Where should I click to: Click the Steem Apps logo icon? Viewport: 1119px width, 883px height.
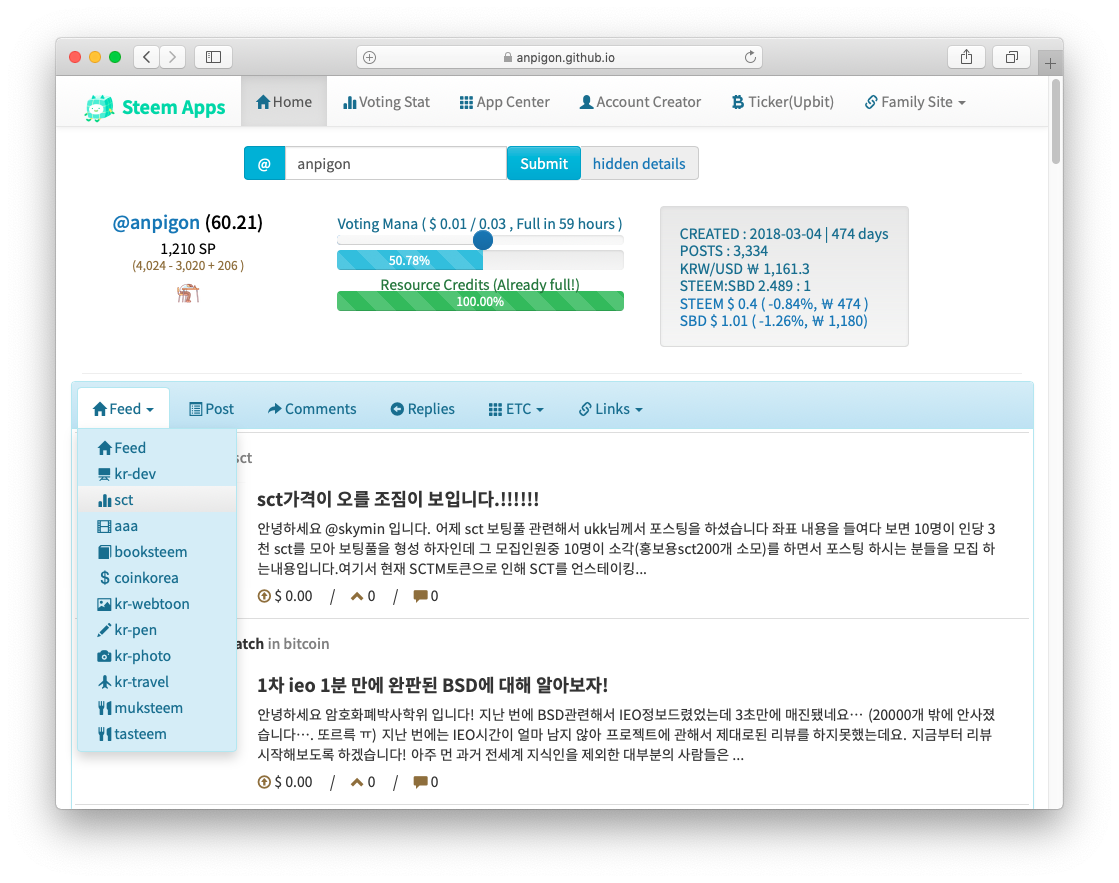point(99,107)
